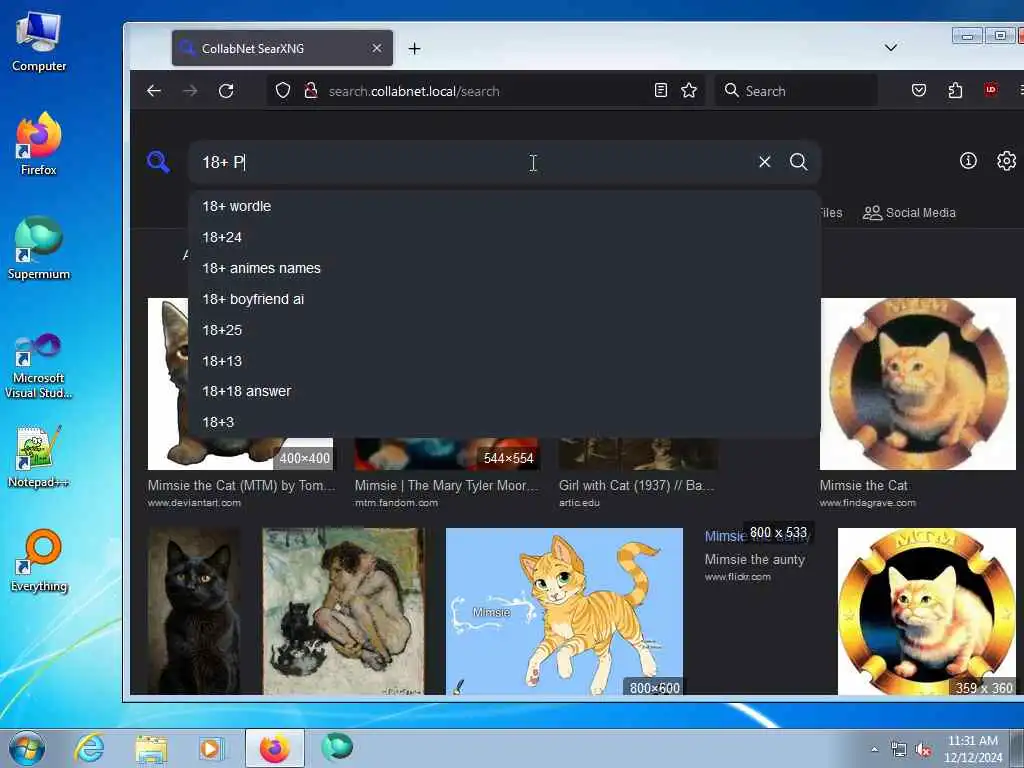The width and height of the screenshot is (1024, 768).
Task: Open the SearXNG about info icon
Action: 968,161
